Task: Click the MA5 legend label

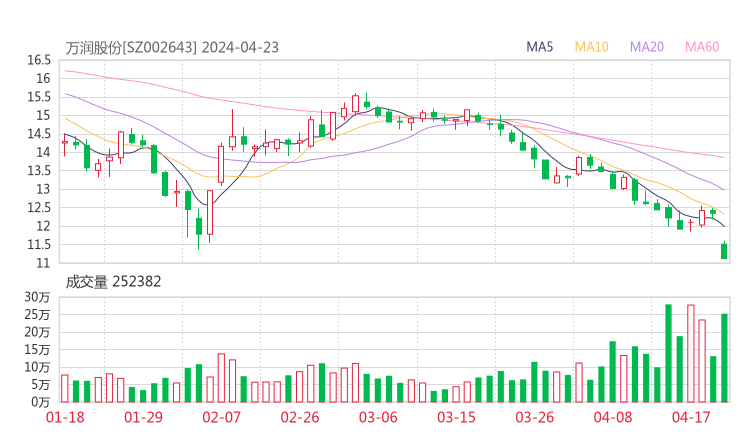Action: [539, 47]
